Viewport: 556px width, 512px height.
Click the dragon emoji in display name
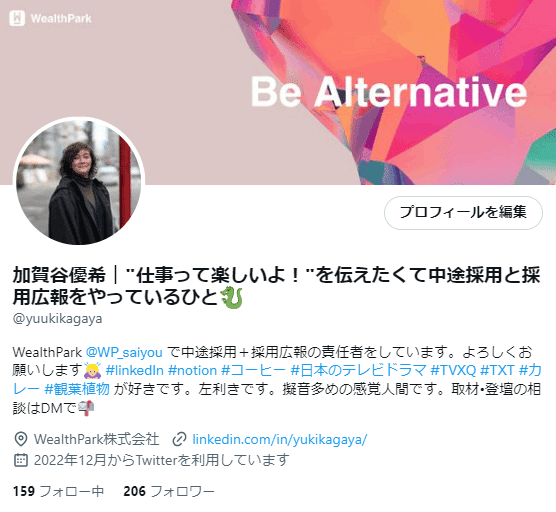pos(232,297)
